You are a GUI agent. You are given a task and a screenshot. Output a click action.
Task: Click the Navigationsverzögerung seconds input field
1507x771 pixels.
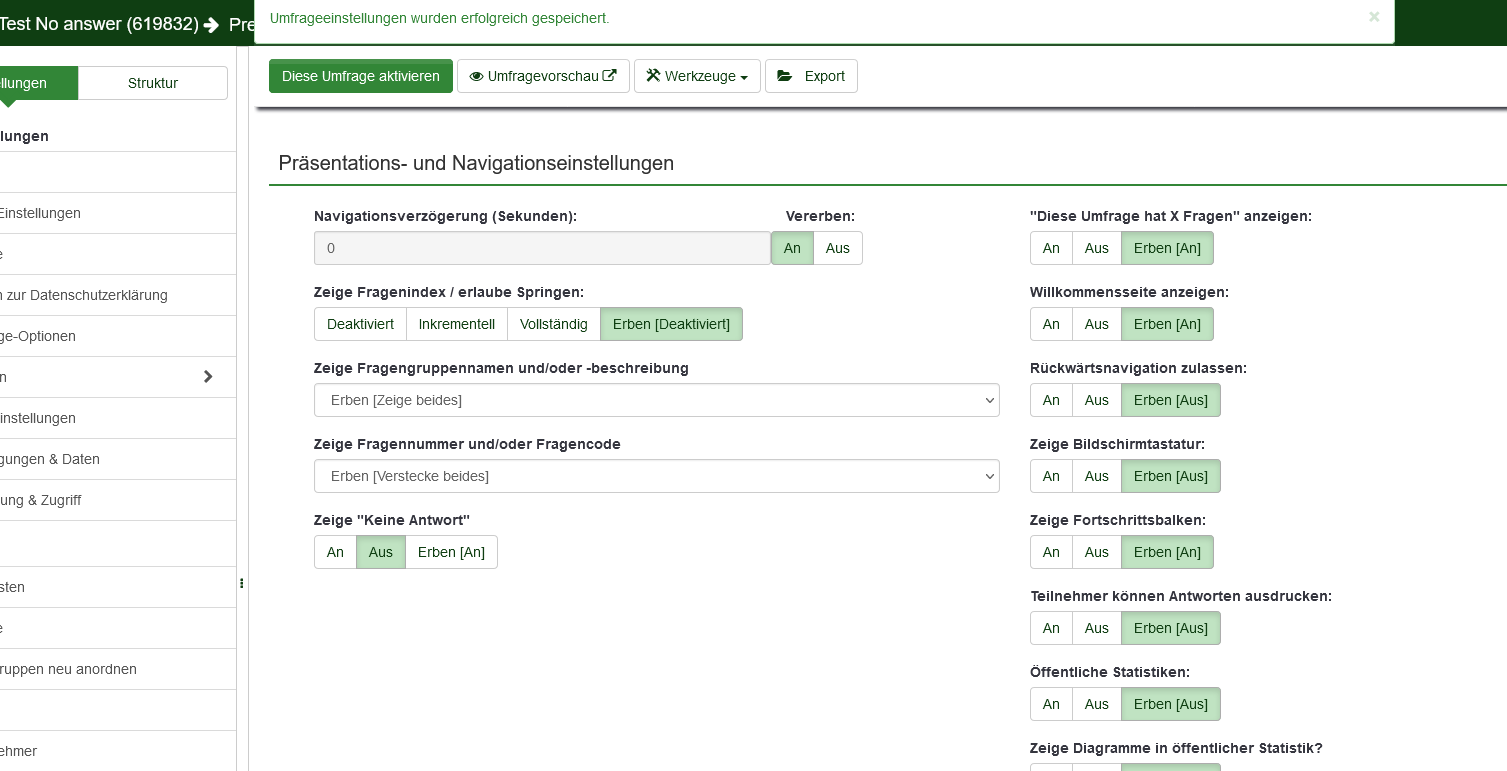(541, 248)
